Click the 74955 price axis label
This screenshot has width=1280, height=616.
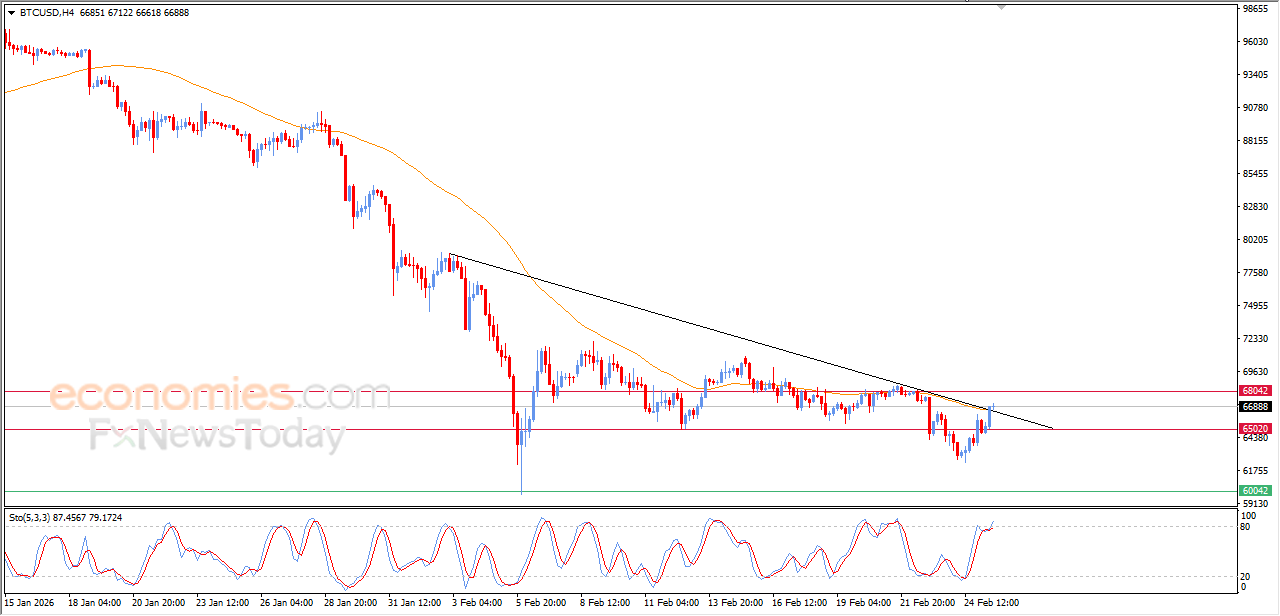click(x=1256, y=306)
